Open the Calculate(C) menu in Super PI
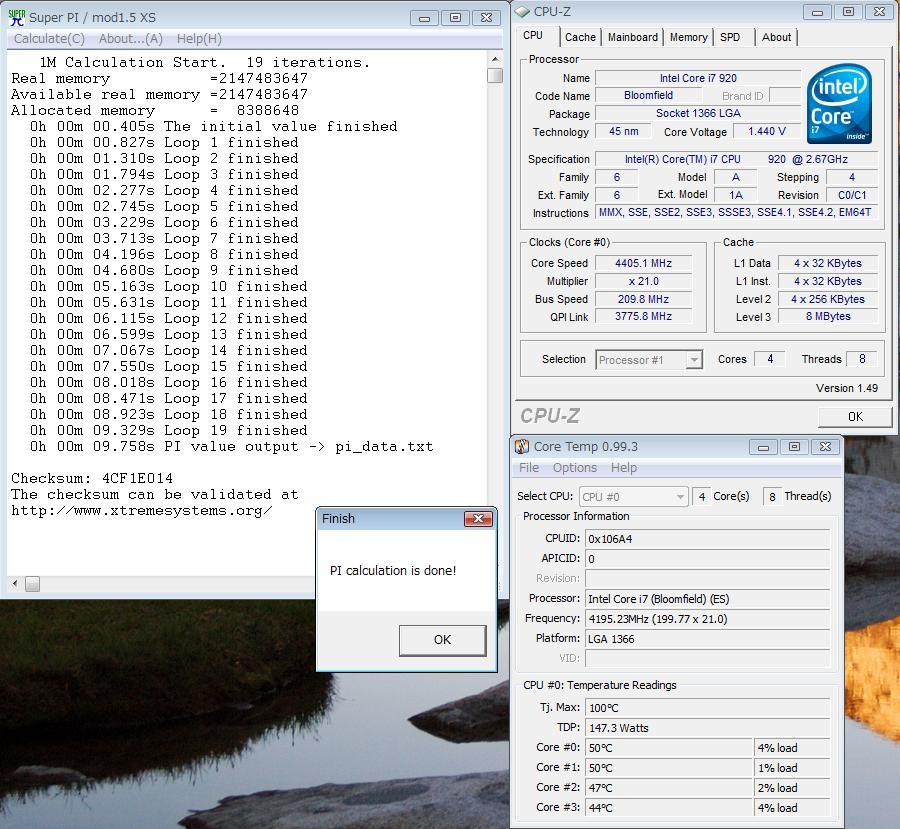Viewport: 900px width, 829px height. coord(49,39)
